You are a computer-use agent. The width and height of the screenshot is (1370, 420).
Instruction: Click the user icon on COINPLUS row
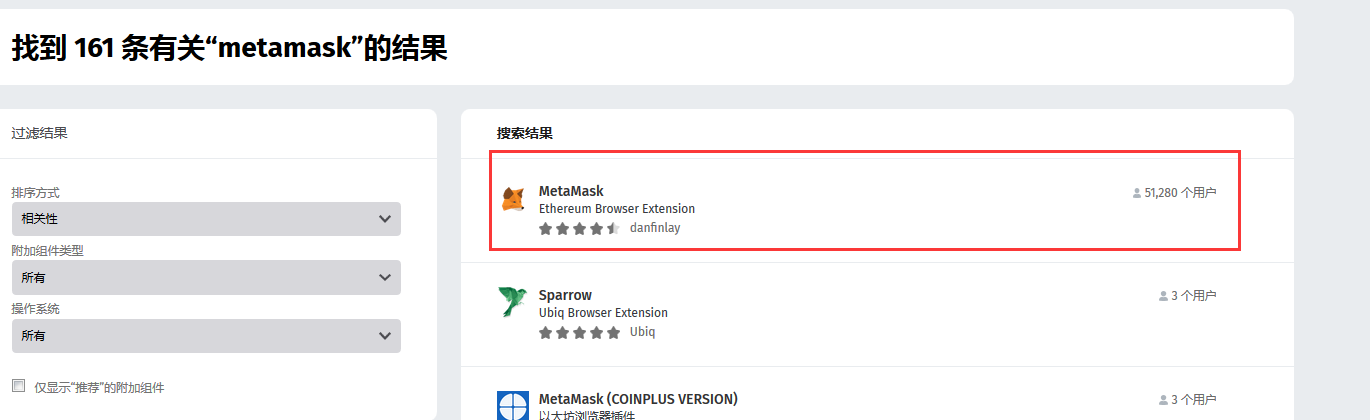[1162, 400]
